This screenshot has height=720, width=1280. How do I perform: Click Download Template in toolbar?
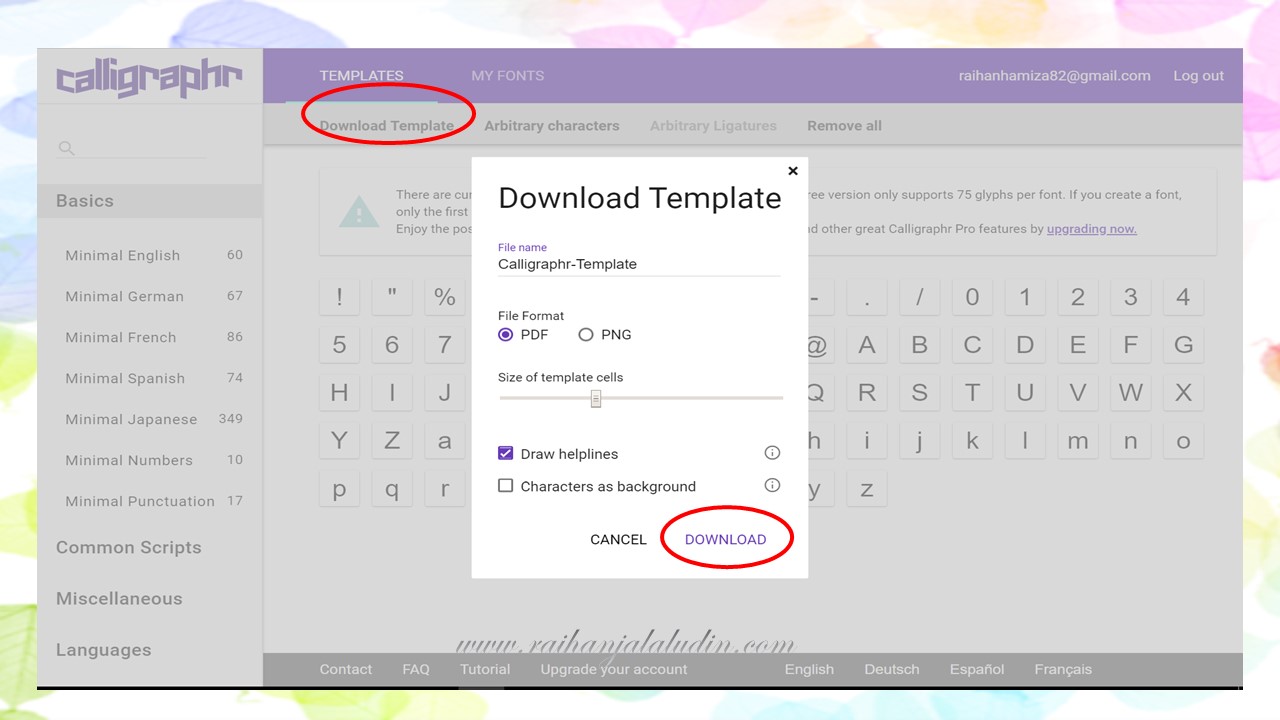387,126
